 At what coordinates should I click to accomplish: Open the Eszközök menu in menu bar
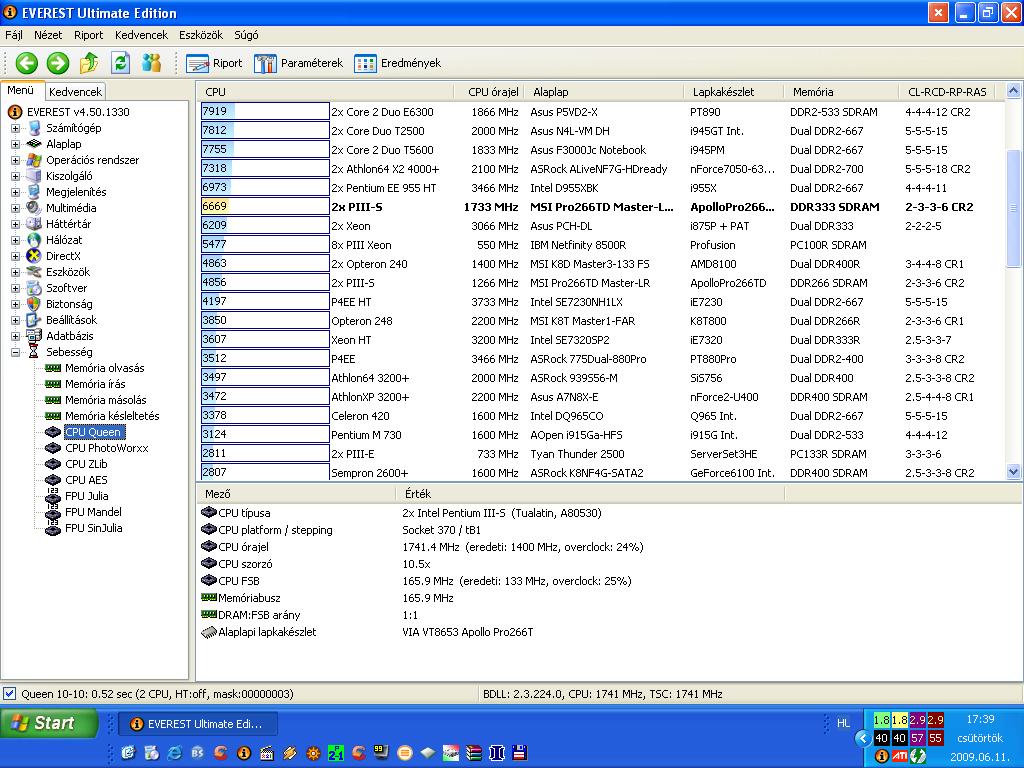201,35
